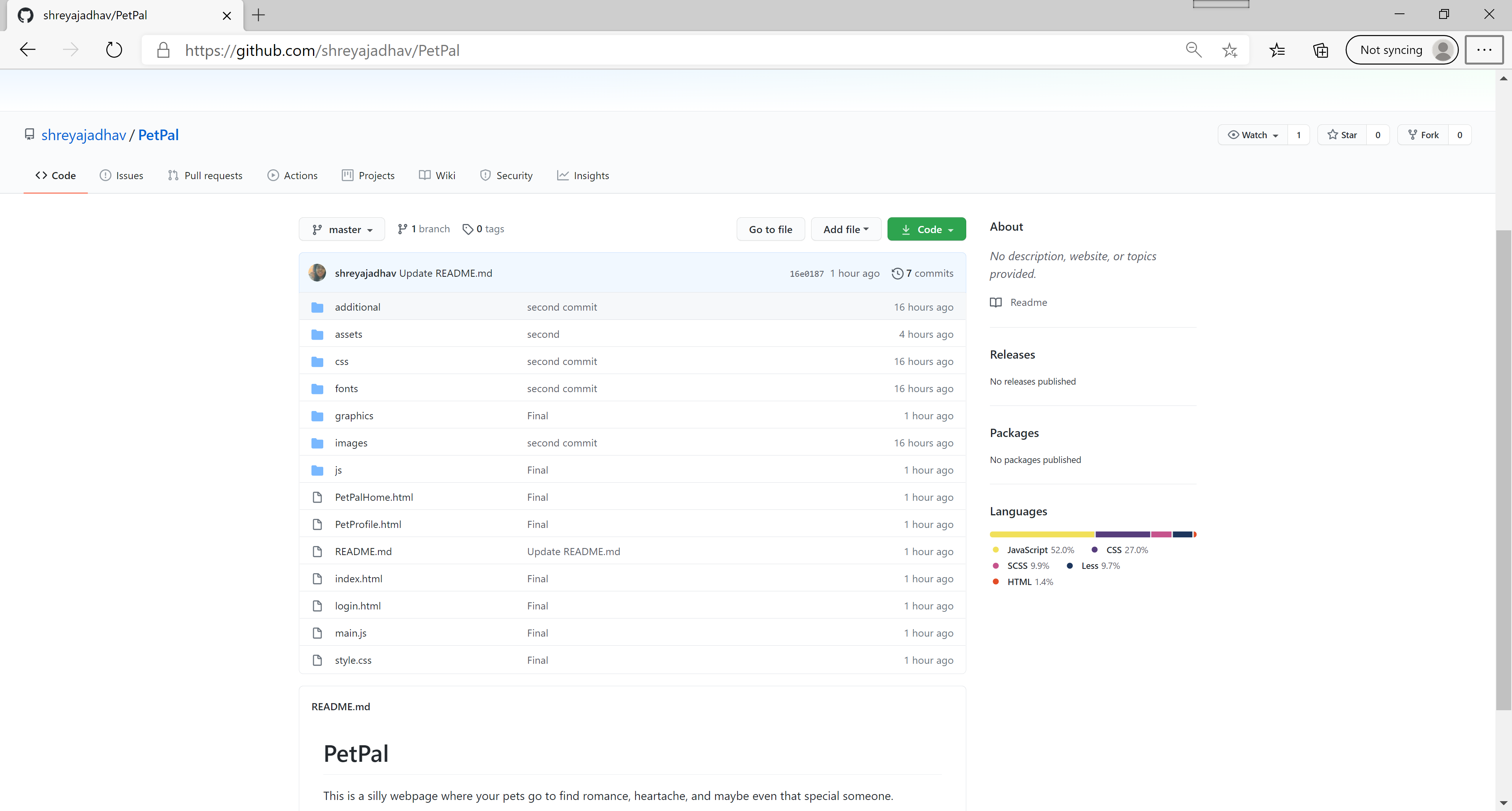This screenshot has width=1512, height=811.
Task: Open the PetPalHome.html file link
Action: 374,497
